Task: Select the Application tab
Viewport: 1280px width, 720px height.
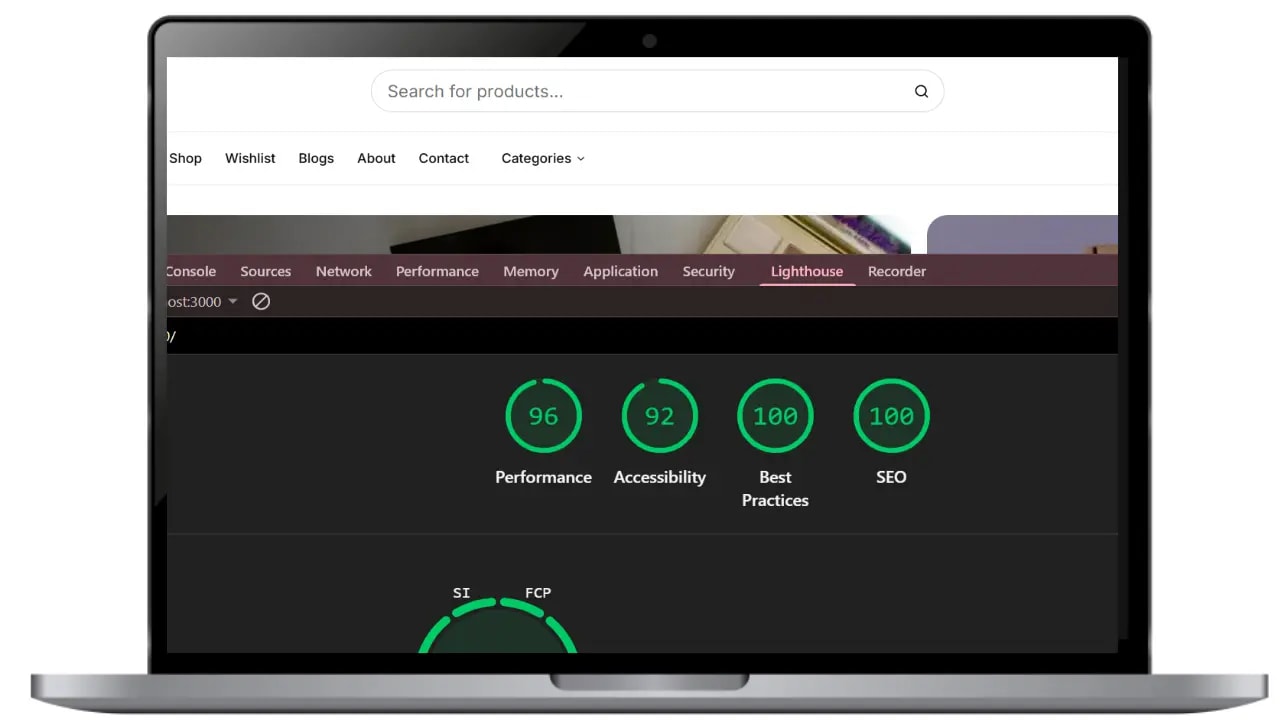Action: tap(621, 271)
